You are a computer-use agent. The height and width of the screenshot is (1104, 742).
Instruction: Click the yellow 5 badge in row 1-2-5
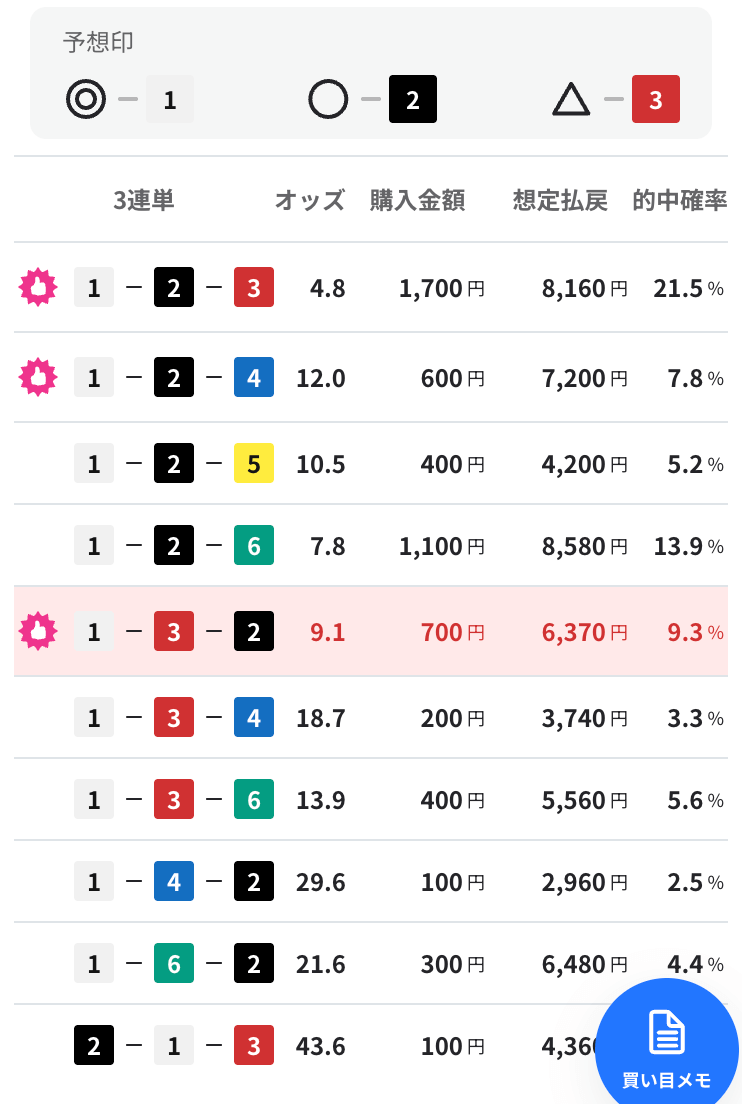coord(253,463)
